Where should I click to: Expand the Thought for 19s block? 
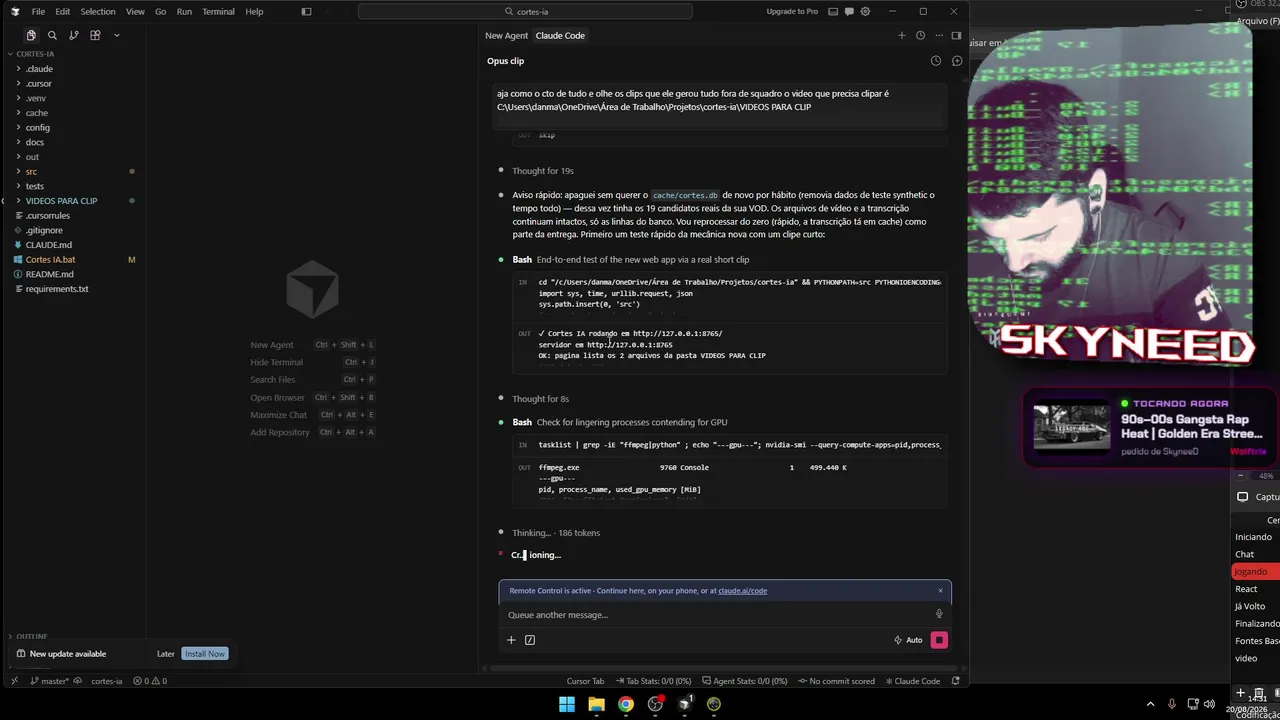(543, 171)
